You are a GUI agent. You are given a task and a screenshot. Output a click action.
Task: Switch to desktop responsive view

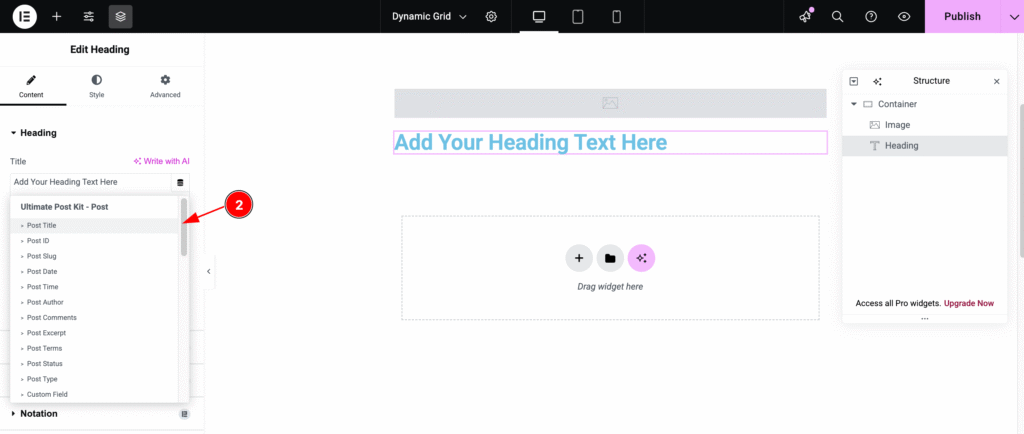click(x=540, y=16)
